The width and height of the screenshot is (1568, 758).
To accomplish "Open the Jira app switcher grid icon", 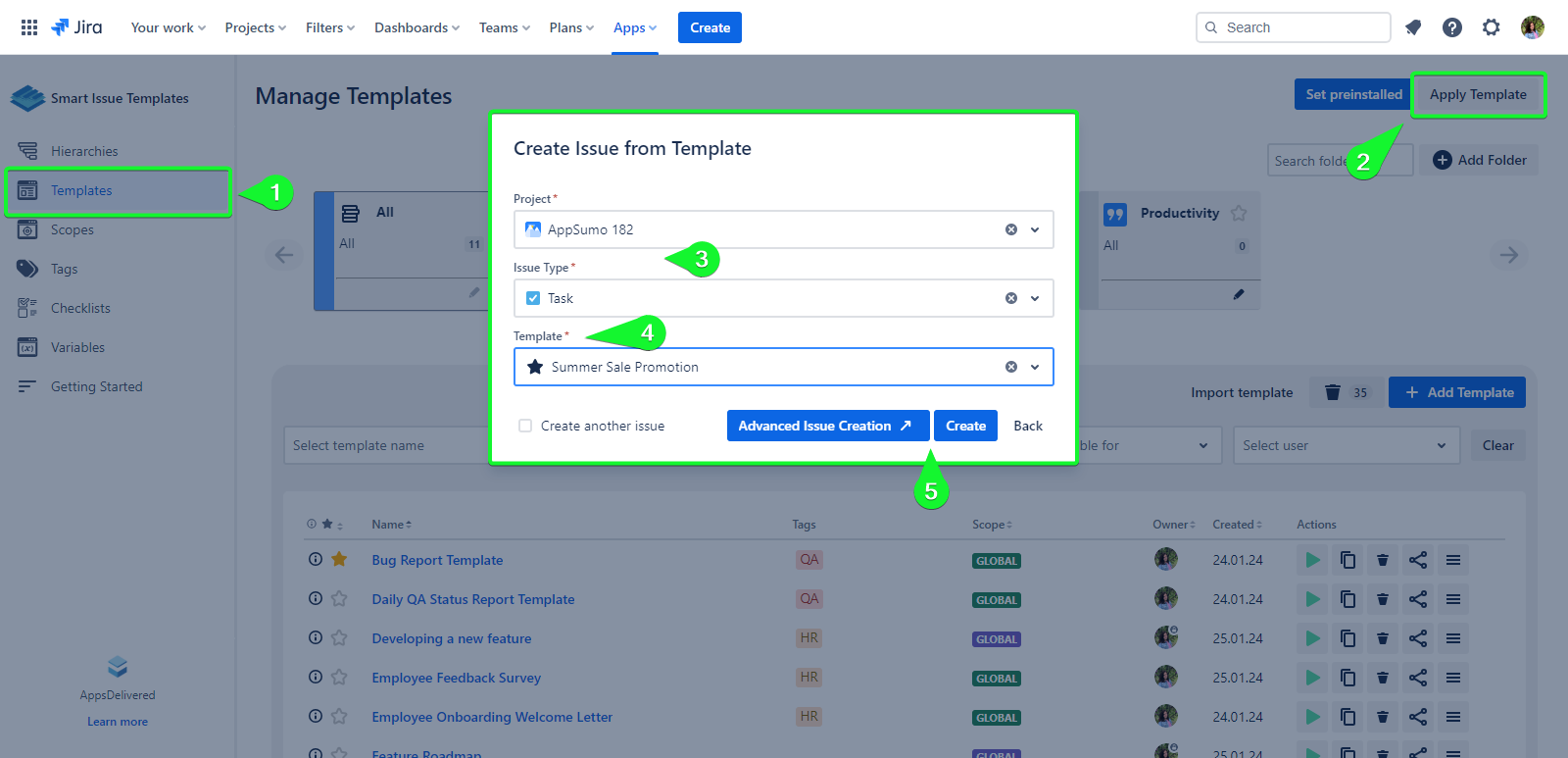I will coord(29,27).
